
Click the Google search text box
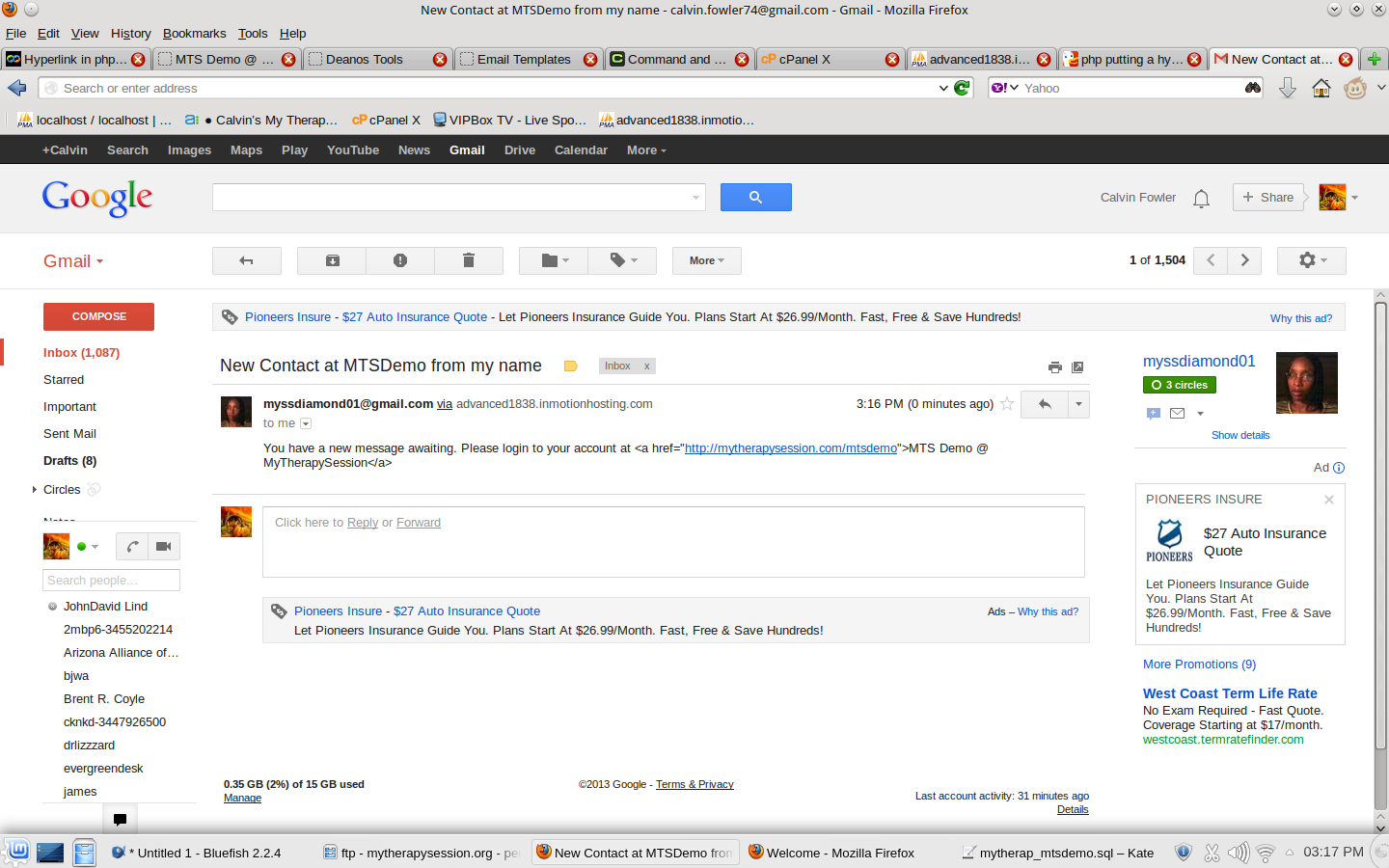coord(459,197)
